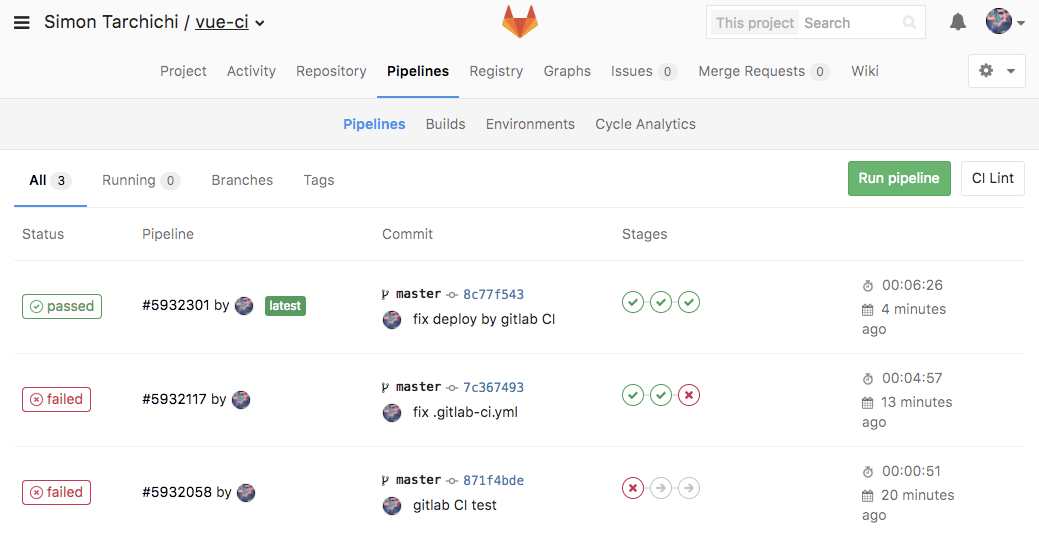Click the CI Lint button
1039x544 pixels.
point(992,178)
